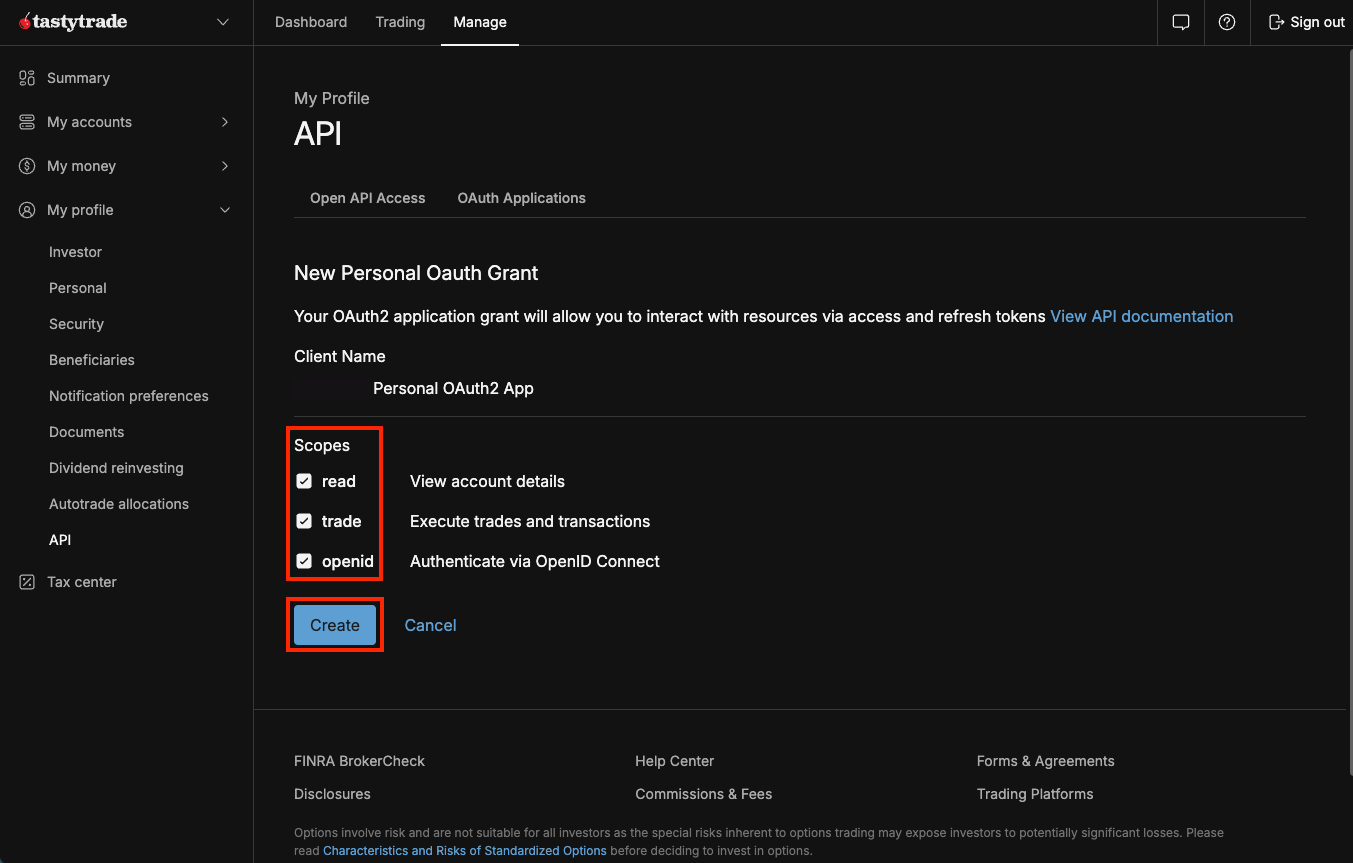Click the My profile person icon

coord(27,210)
